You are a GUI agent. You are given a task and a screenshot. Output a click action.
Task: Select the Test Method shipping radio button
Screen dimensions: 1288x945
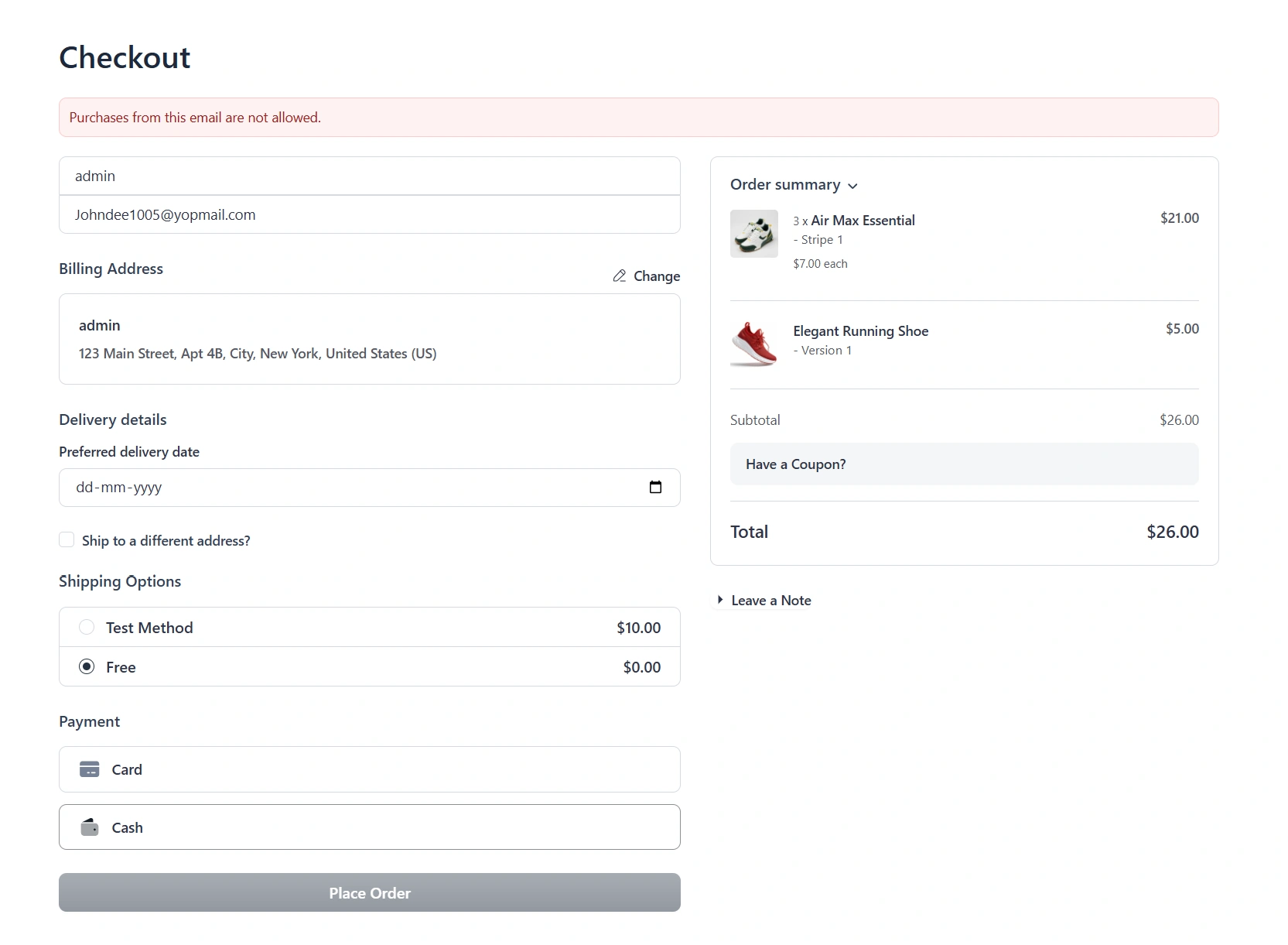pos(87,627)
